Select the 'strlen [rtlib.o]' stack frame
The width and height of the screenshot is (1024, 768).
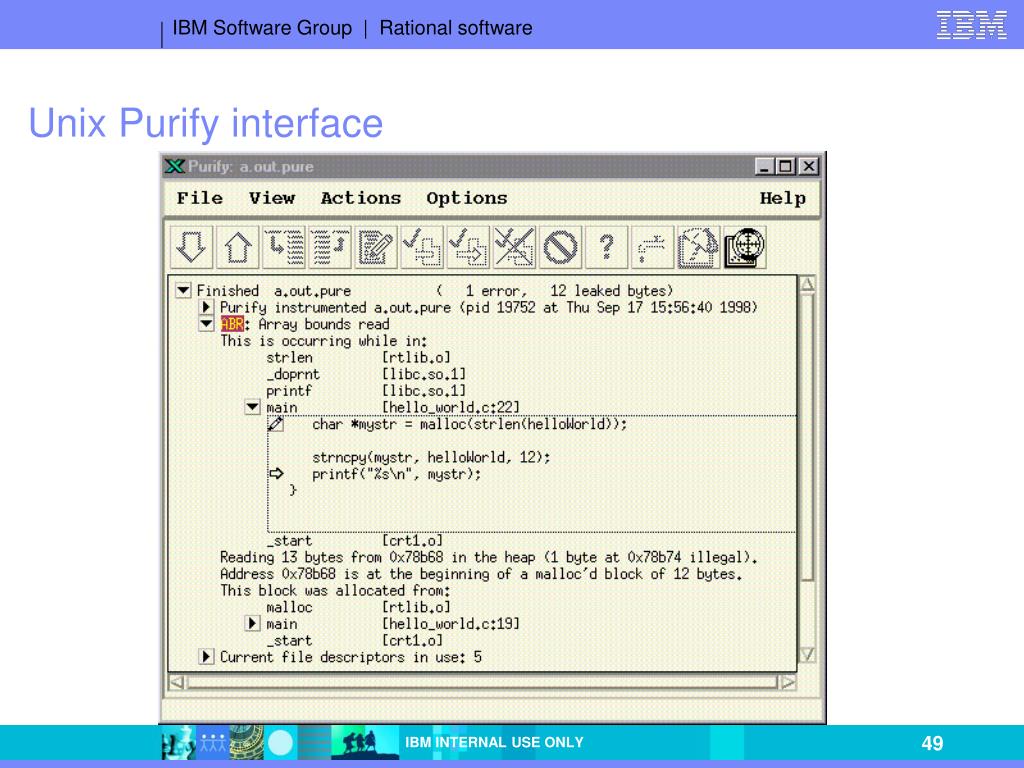[358, 358]
